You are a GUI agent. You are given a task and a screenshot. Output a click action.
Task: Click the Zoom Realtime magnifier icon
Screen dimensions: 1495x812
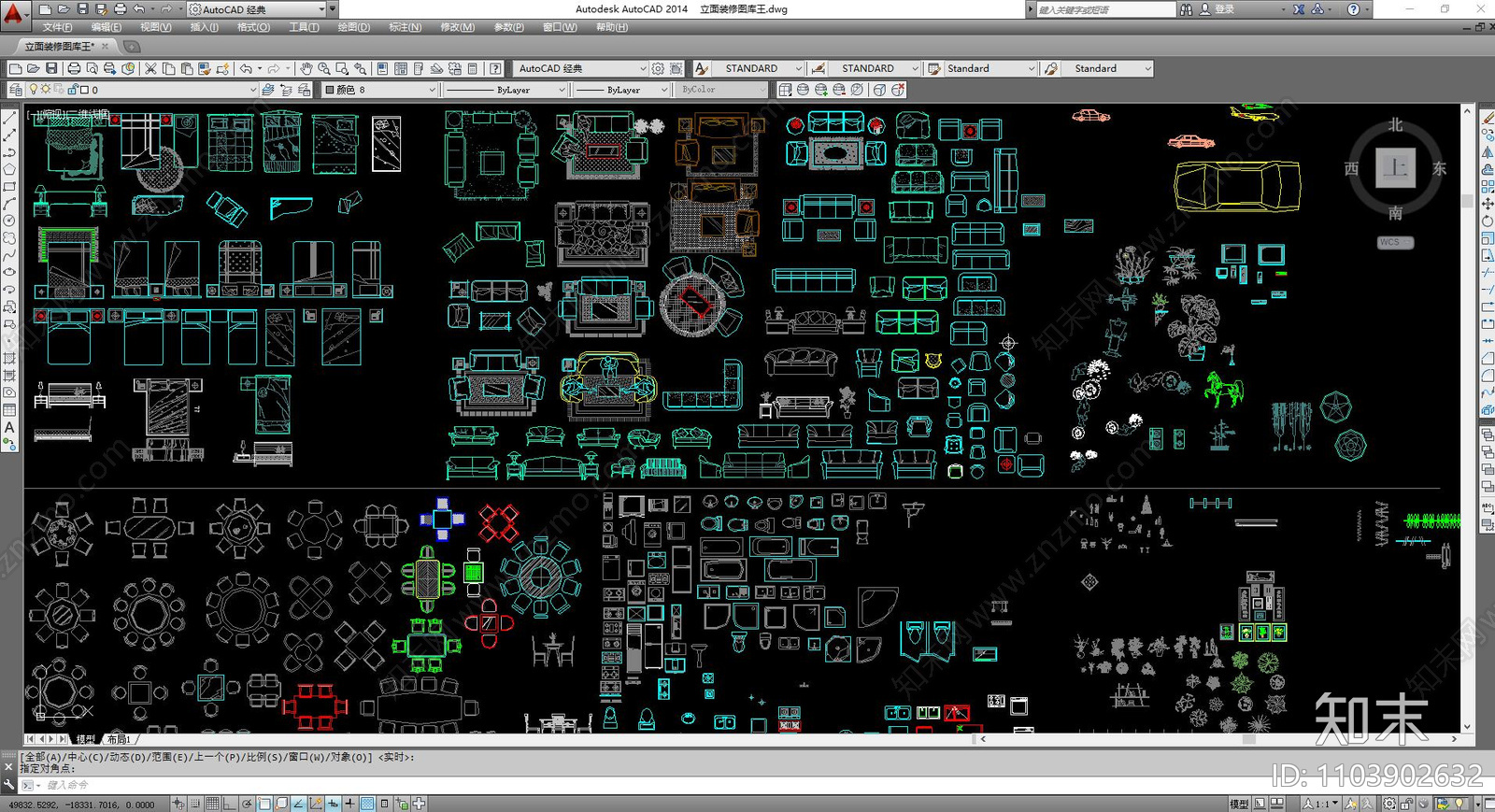[x=324, y=69]
